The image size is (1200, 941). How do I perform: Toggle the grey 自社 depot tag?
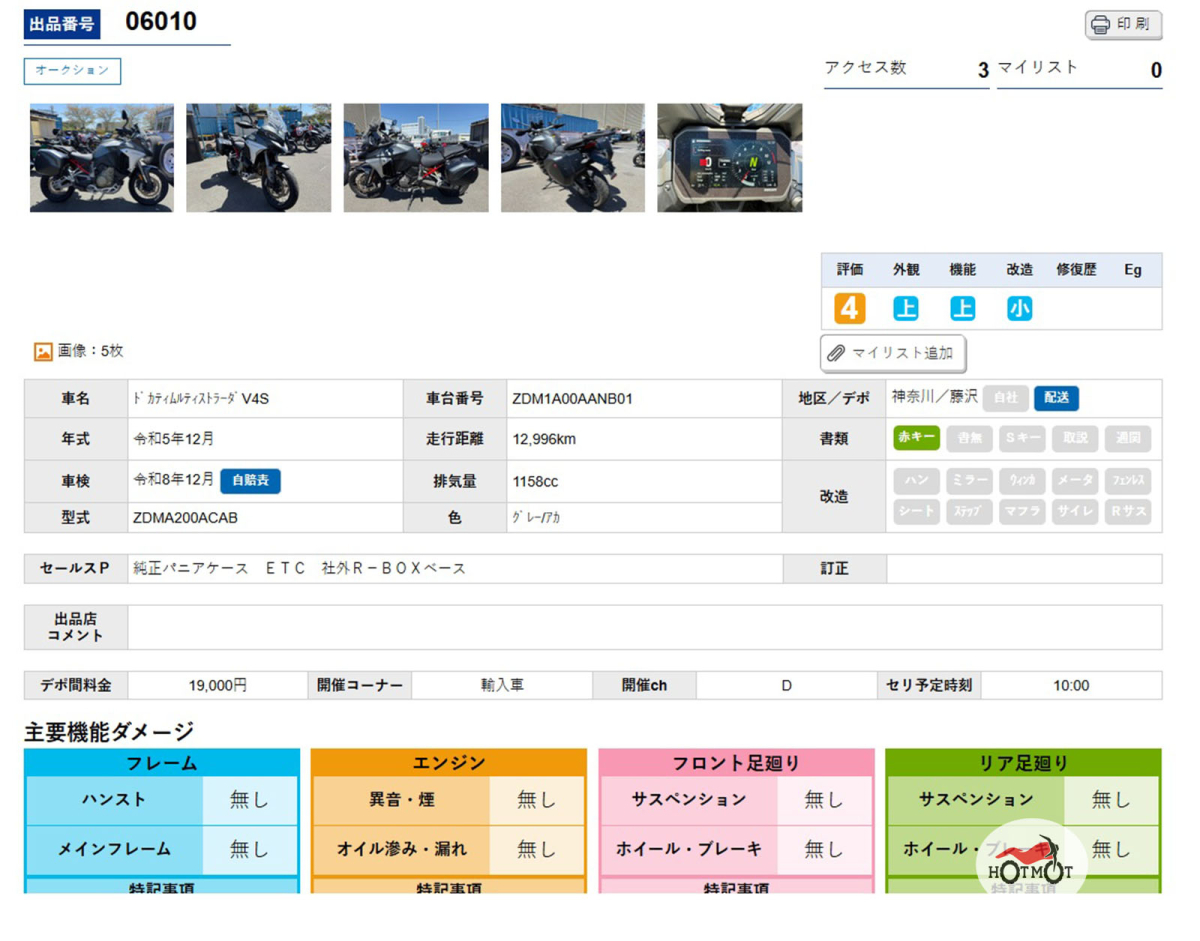[x=1005, y=398]
